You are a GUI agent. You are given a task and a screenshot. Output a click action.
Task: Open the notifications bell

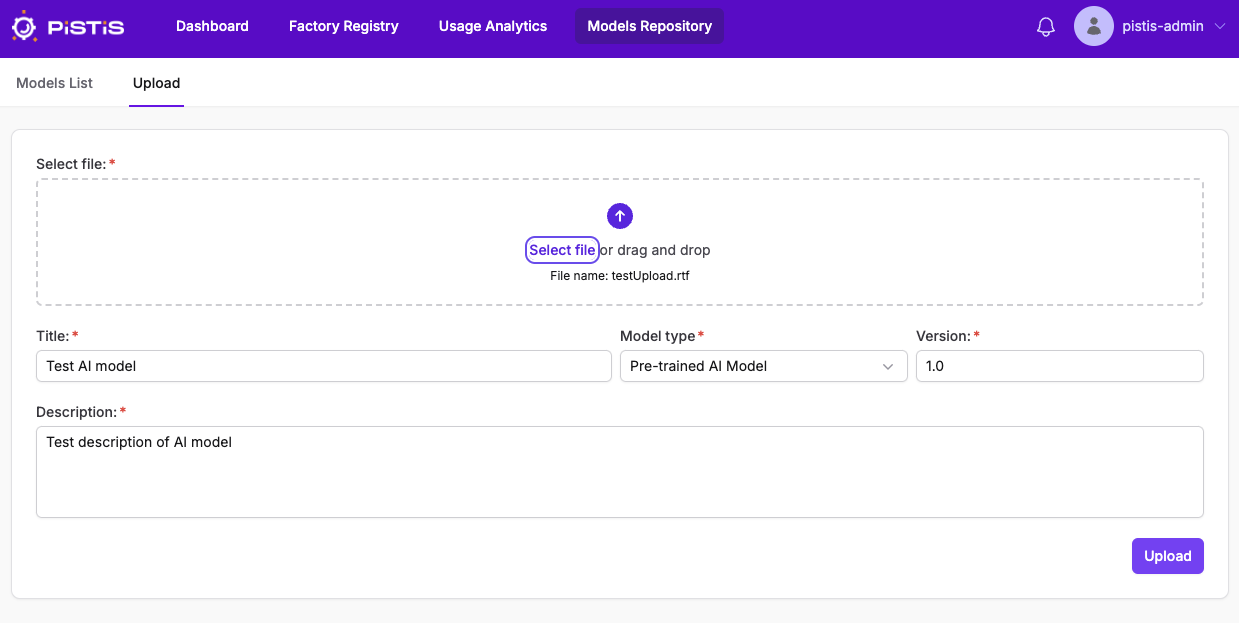[x=1046, y=27]
